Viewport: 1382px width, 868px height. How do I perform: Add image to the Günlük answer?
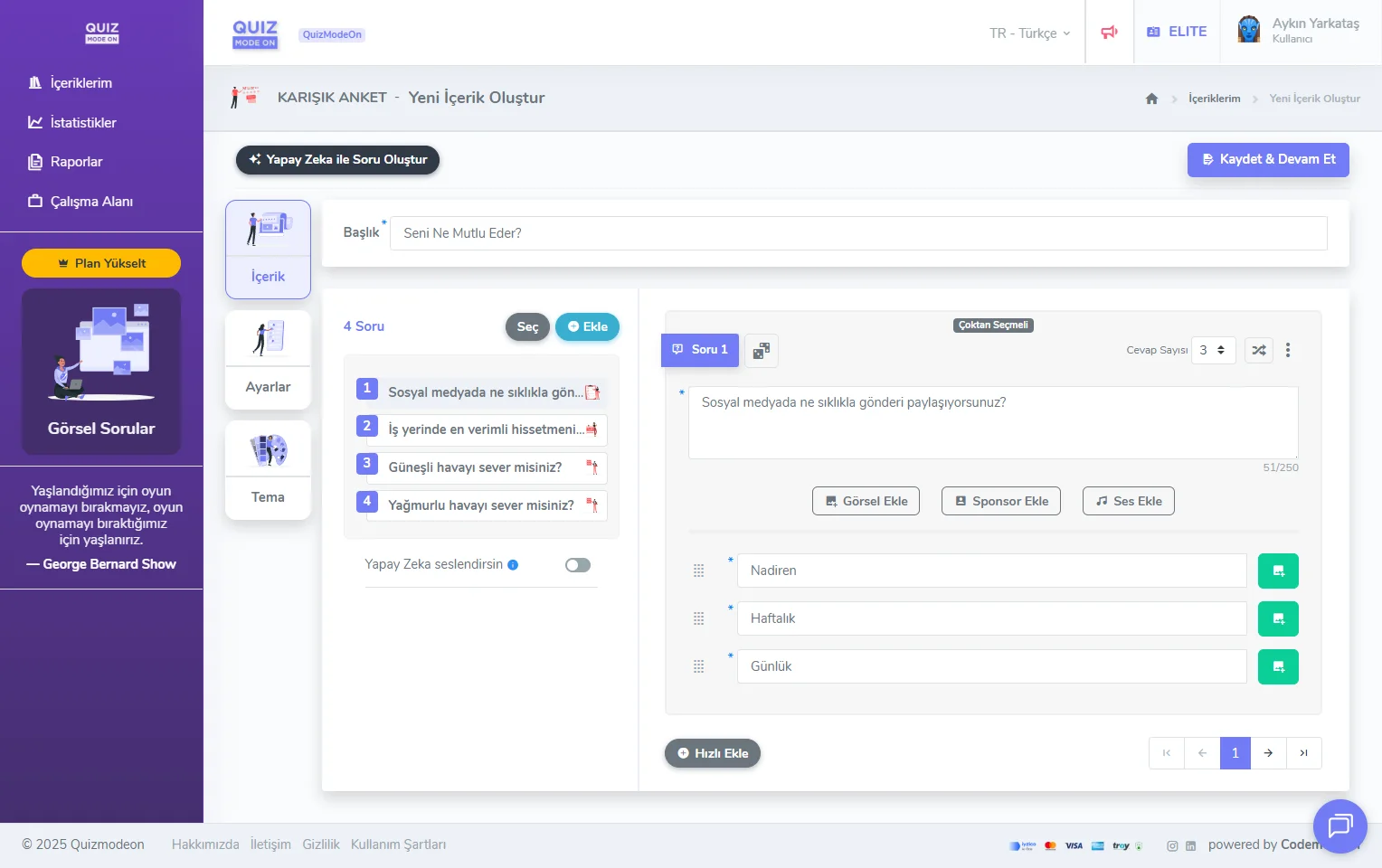pos(1278,666)
